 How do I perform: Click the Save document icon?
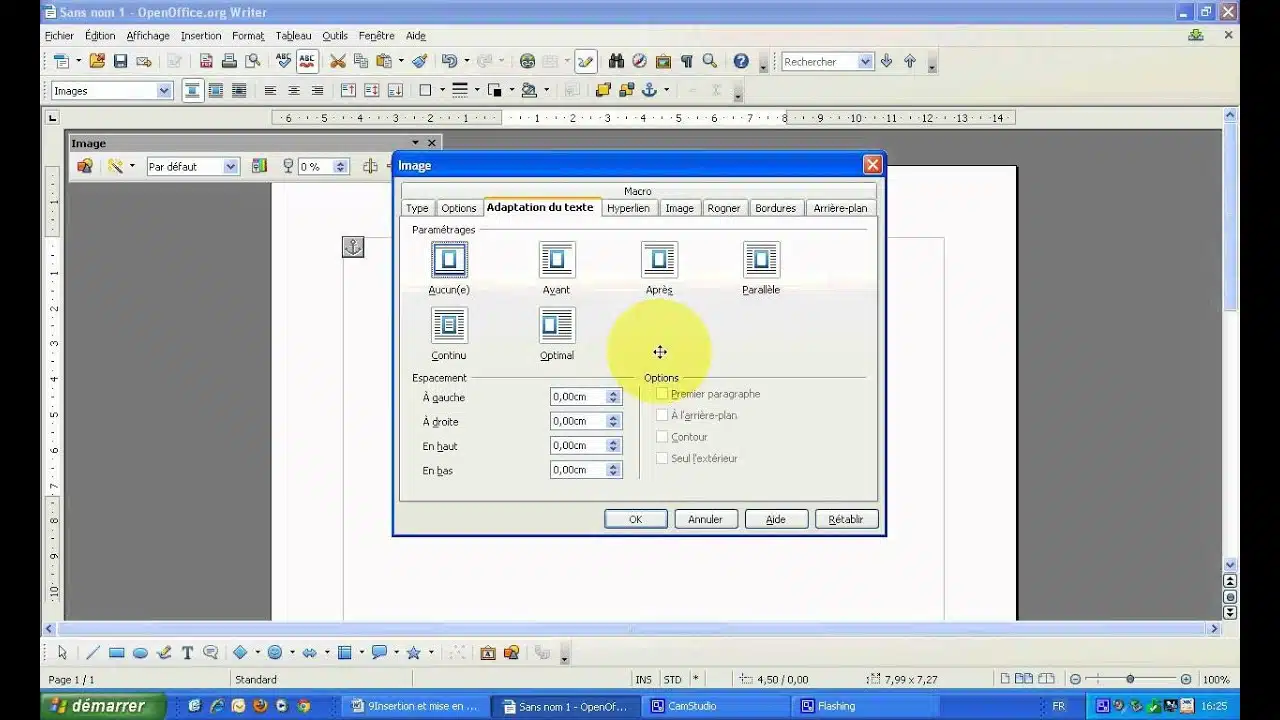(120, 61)
